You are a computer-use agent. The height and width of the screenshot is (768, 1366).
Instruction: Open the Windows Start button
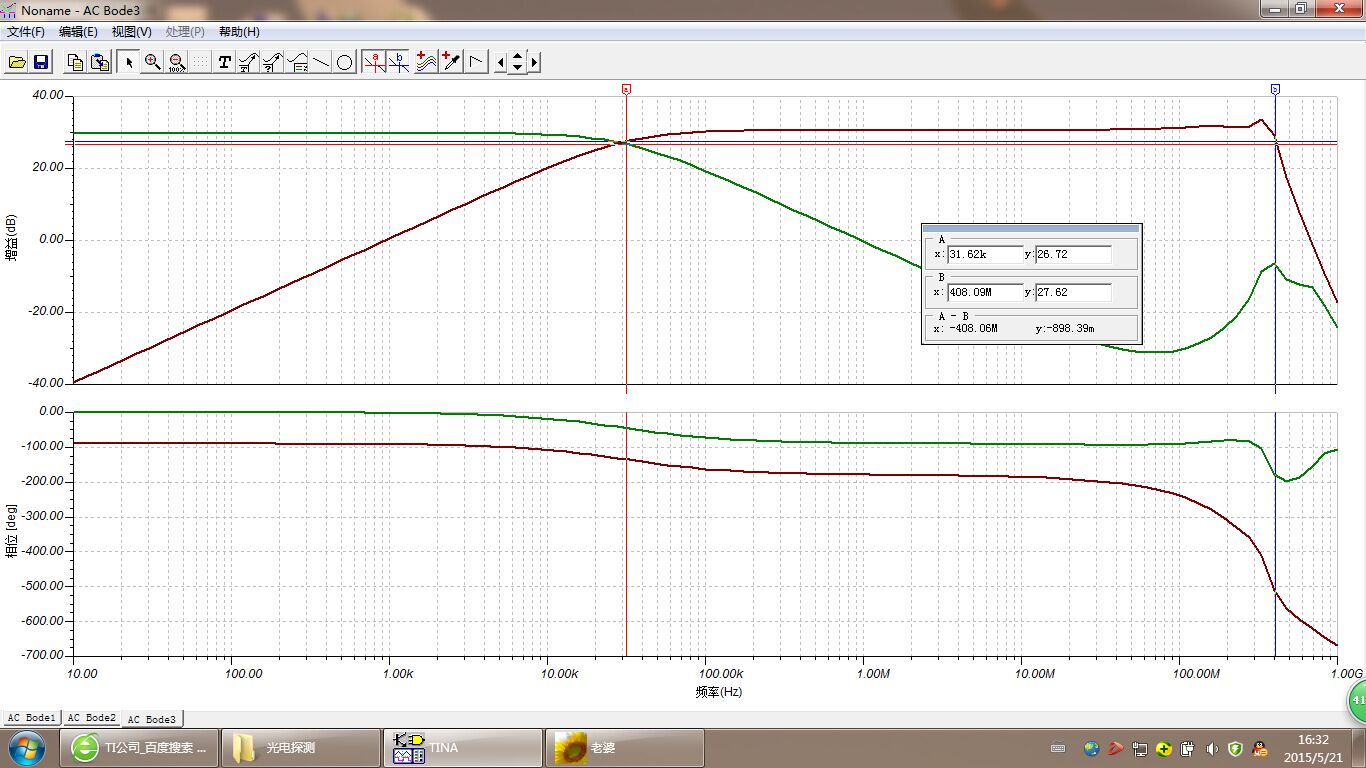pyautogui.click(x=25, y=747)
